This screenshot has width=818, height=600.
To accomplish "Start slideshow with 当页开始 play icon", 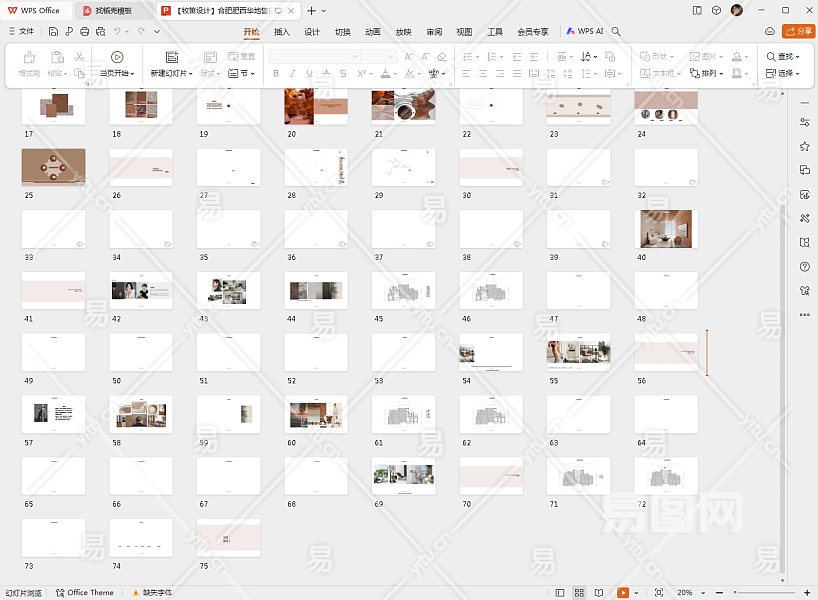I will [117, 57].
